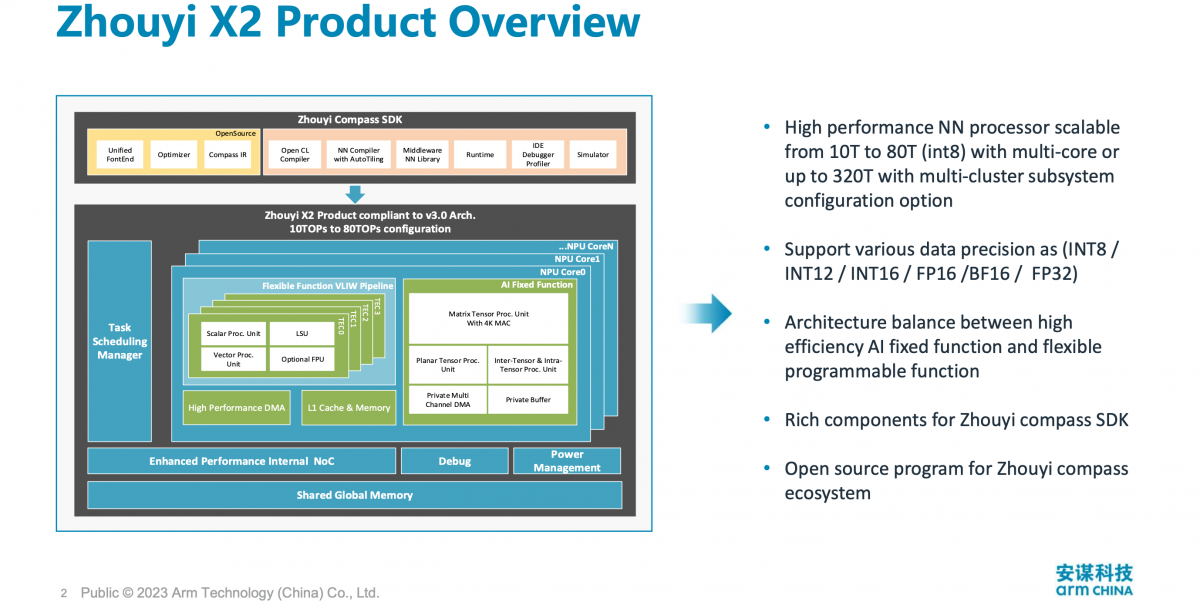Image resolution: width=1200 pixels, height=605 pixels.
Task: Click the "NPU Core0" label
Action: point(563,272)
